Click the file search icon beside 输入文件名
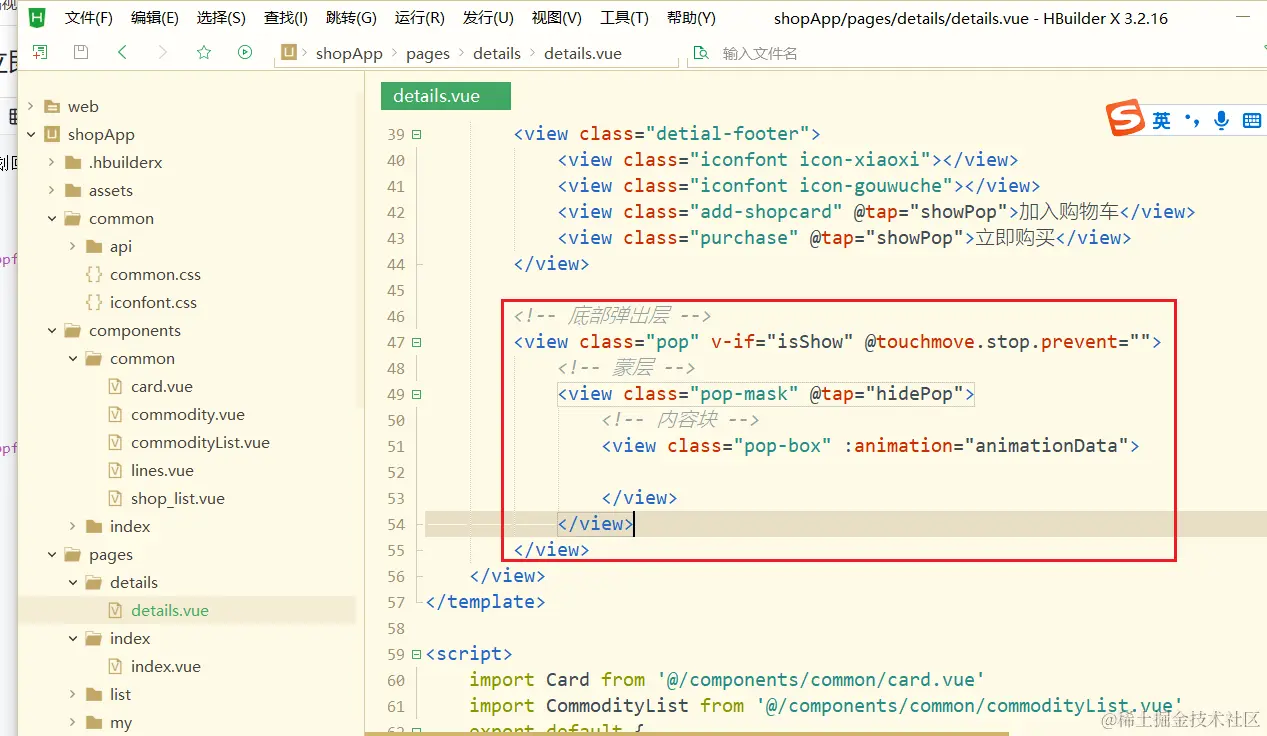This screenshot has height=736, width=1267. (x=701, y=53)
